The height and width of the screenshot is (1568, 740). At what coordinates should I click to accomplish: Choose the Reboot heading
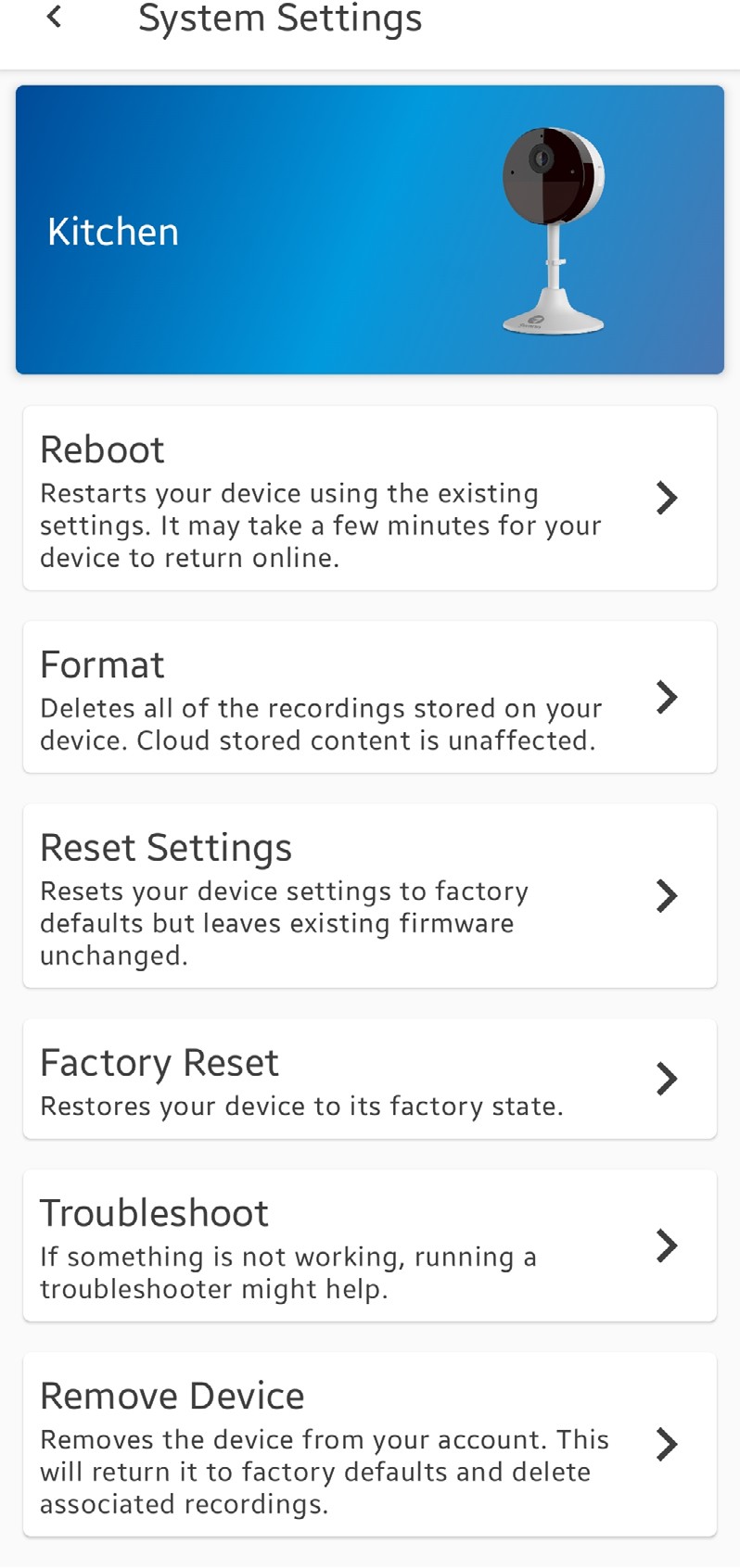click(102, 449)
